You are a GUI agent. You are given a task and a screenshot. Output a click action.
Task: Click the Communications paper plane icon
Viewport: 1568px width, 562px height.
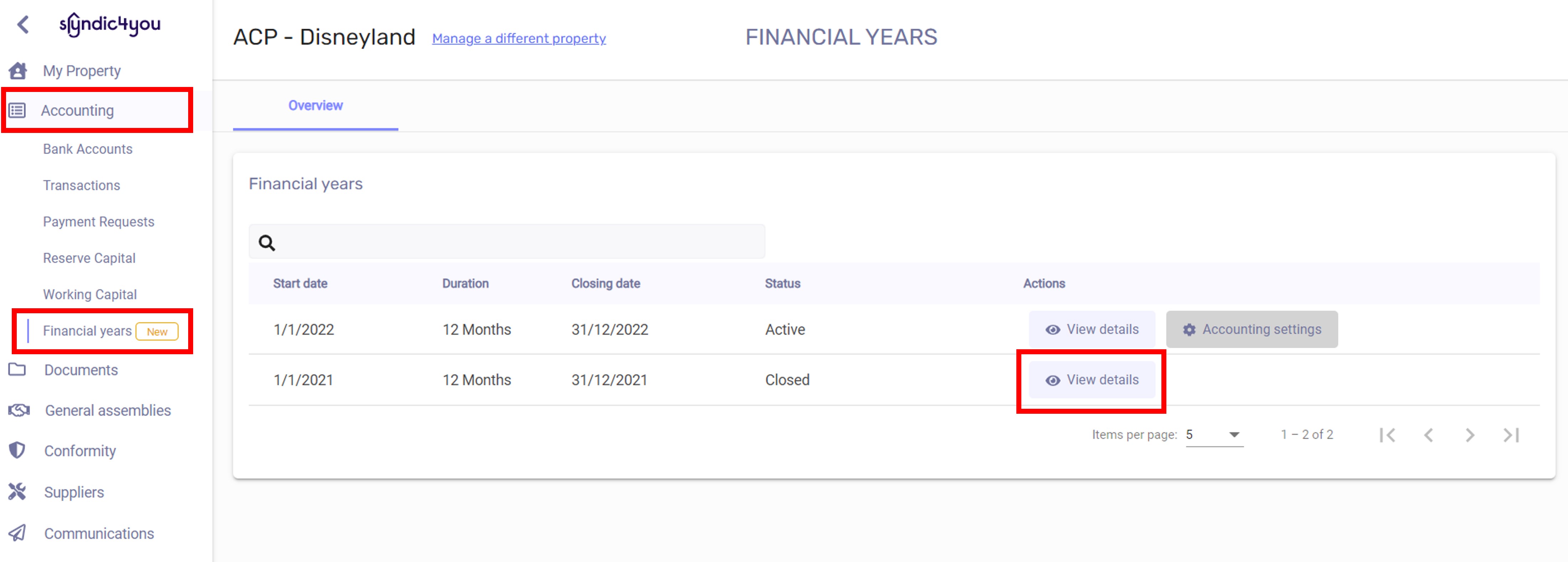[17, 533]
